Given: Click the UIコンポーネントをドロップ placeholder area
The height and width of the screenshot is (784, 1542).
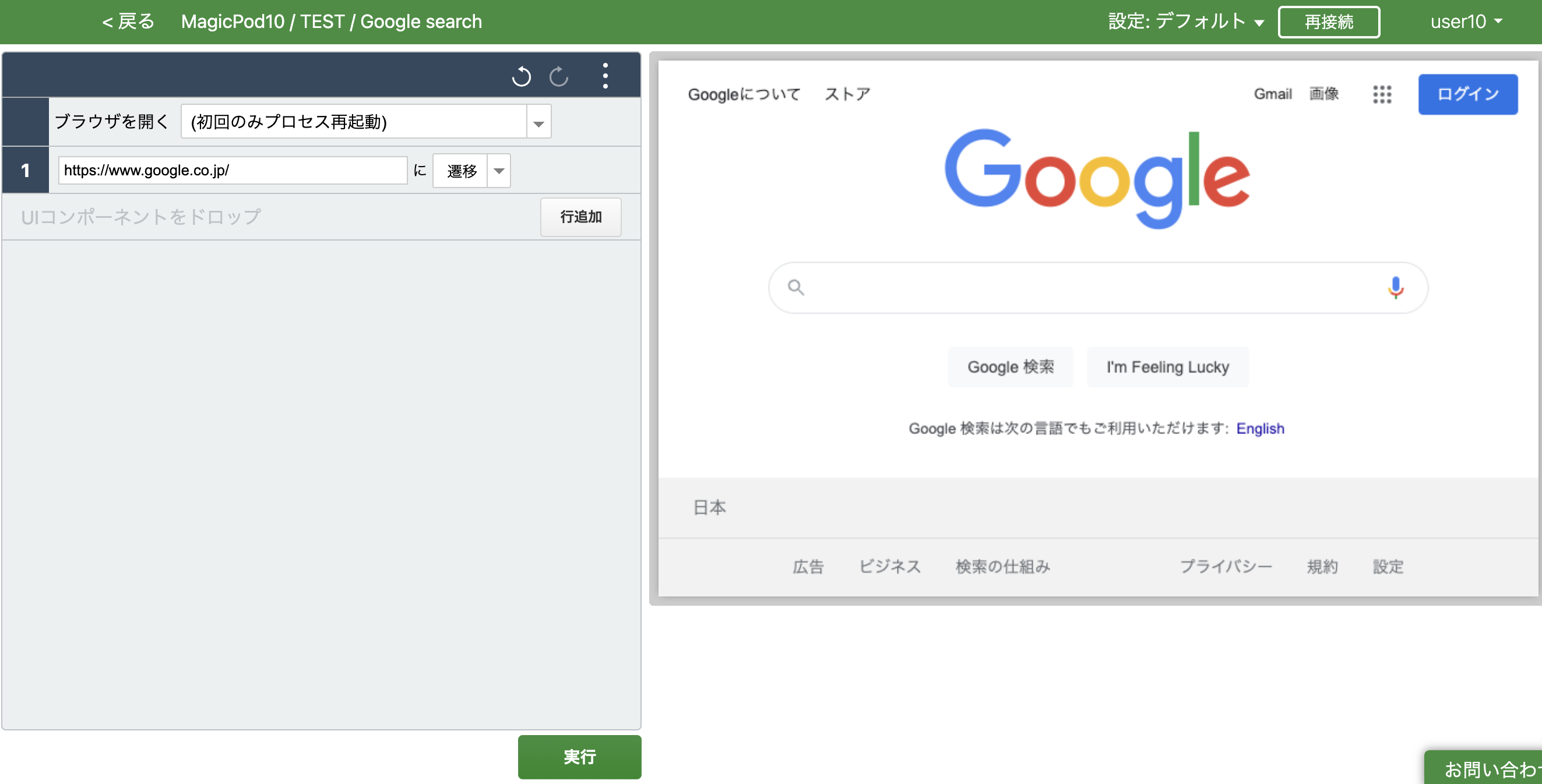Looking at the screenshot, I should [141, 217].
